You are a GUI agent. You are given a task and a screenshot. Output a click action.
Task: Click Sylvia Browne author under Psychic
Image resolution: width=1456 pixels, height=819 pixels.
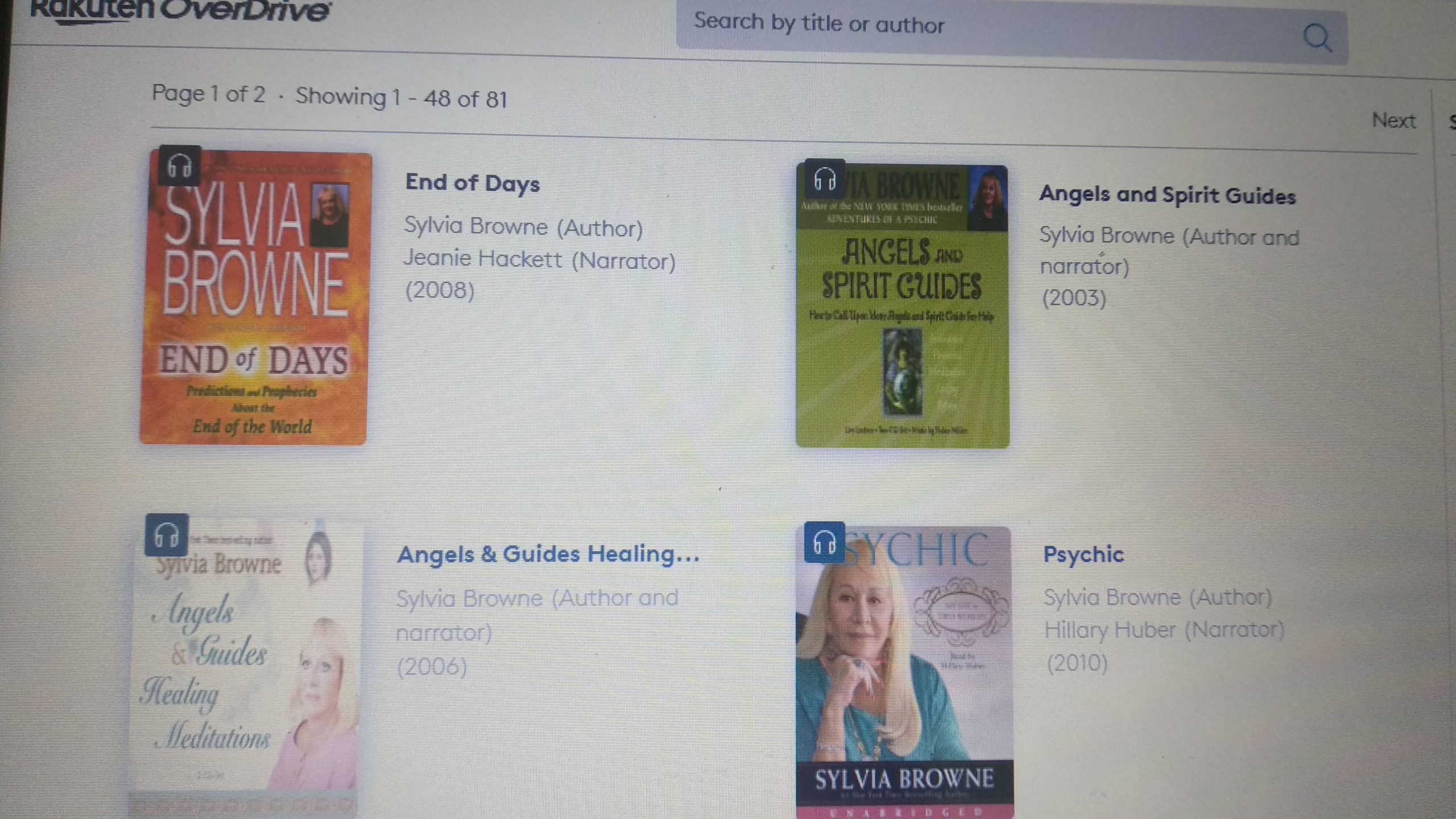[x=1112, y=597]
